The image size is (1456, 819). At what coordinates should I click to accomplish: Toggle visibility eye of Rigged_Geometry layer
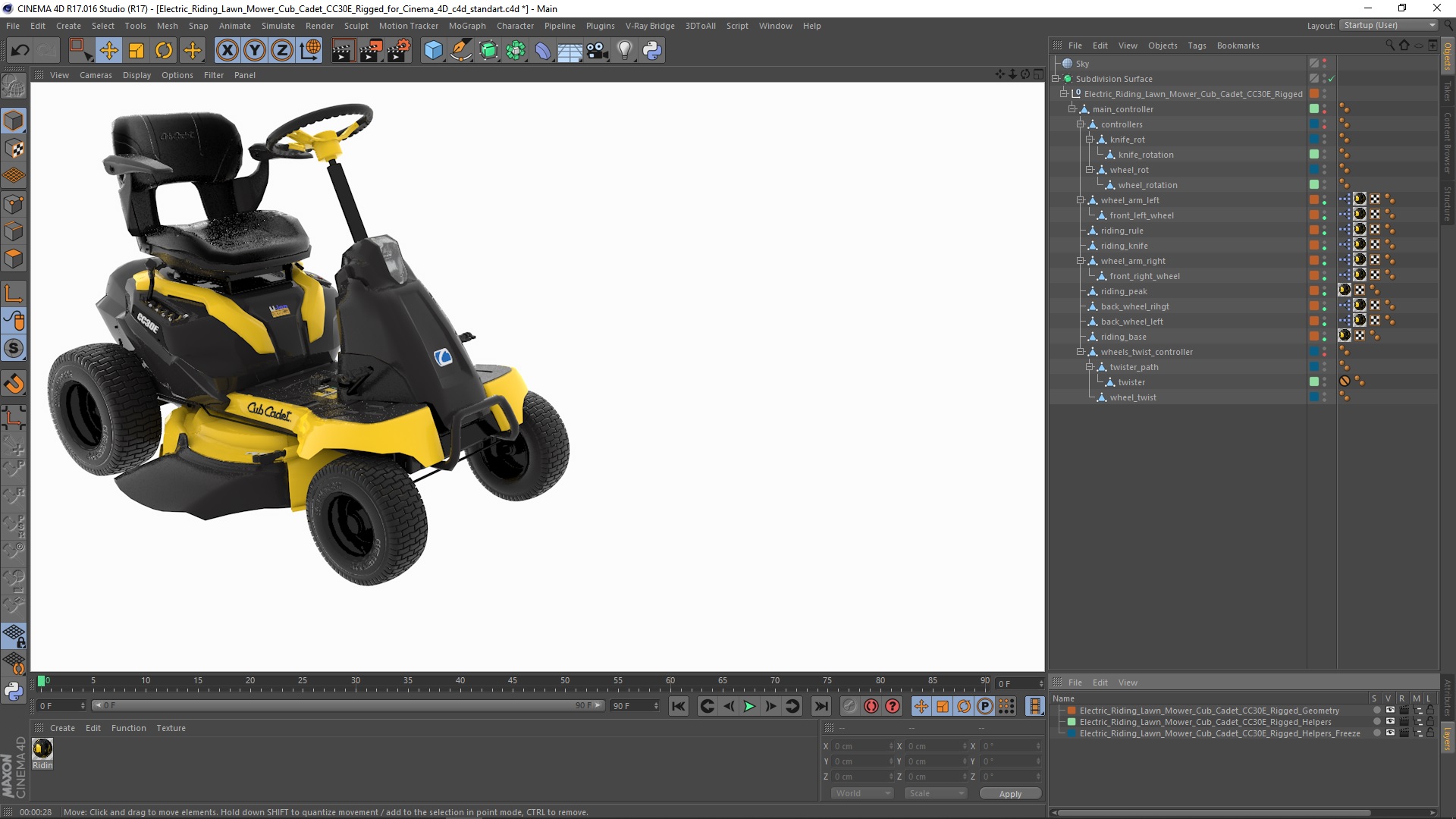click(x=1390, y=711)
